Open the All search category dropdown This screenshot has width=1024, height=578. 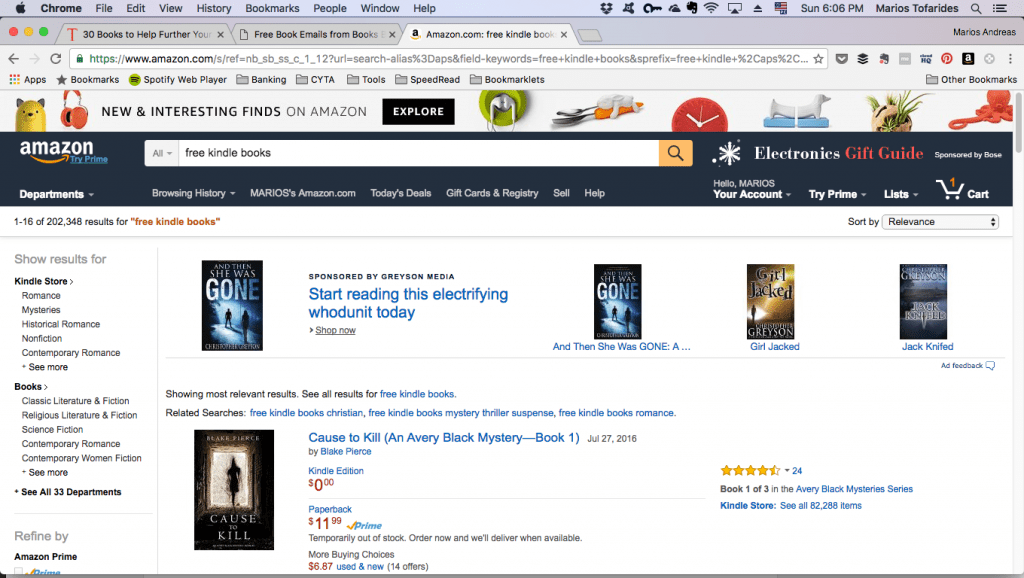pos(161,153)
